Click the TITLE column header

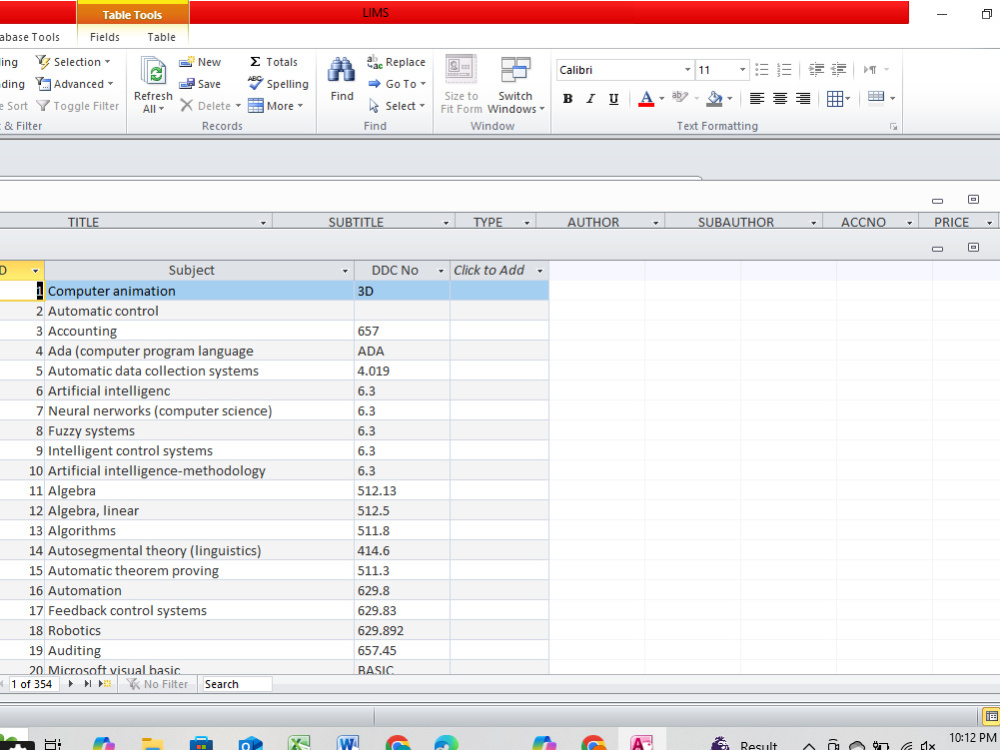click(84, 222)
